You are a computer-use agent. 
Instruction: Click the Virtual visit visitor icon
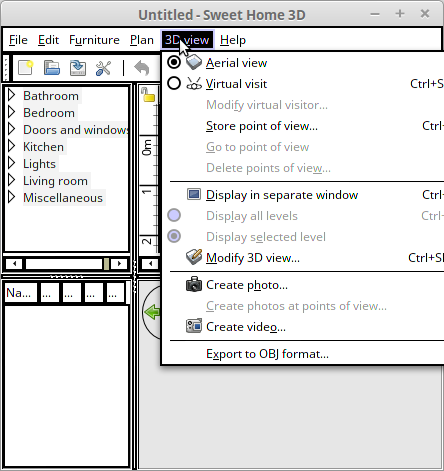[194, 83]
